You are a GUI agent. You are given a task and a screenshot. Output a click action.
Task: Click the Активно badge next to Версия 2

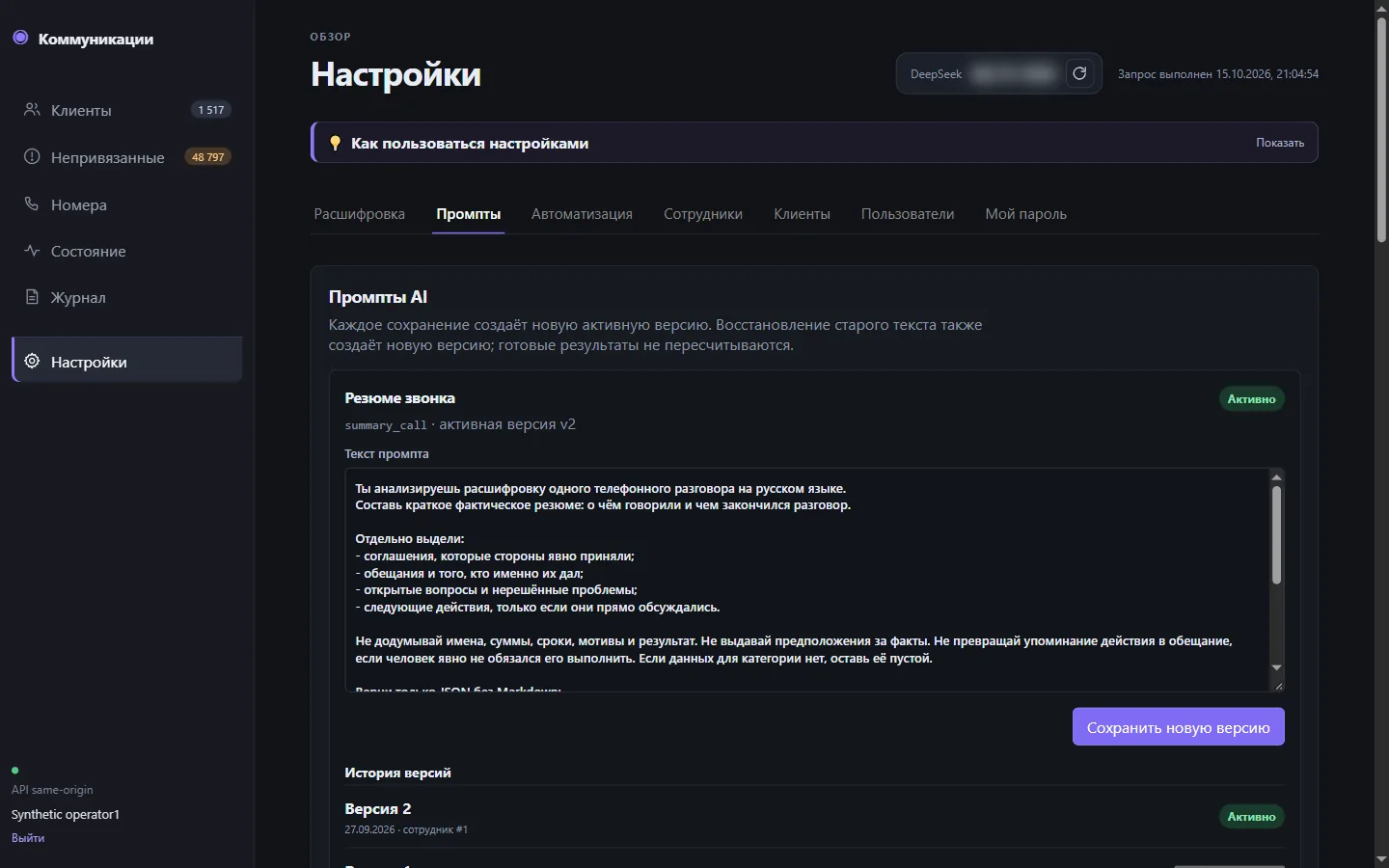(x=1251, y=817)
